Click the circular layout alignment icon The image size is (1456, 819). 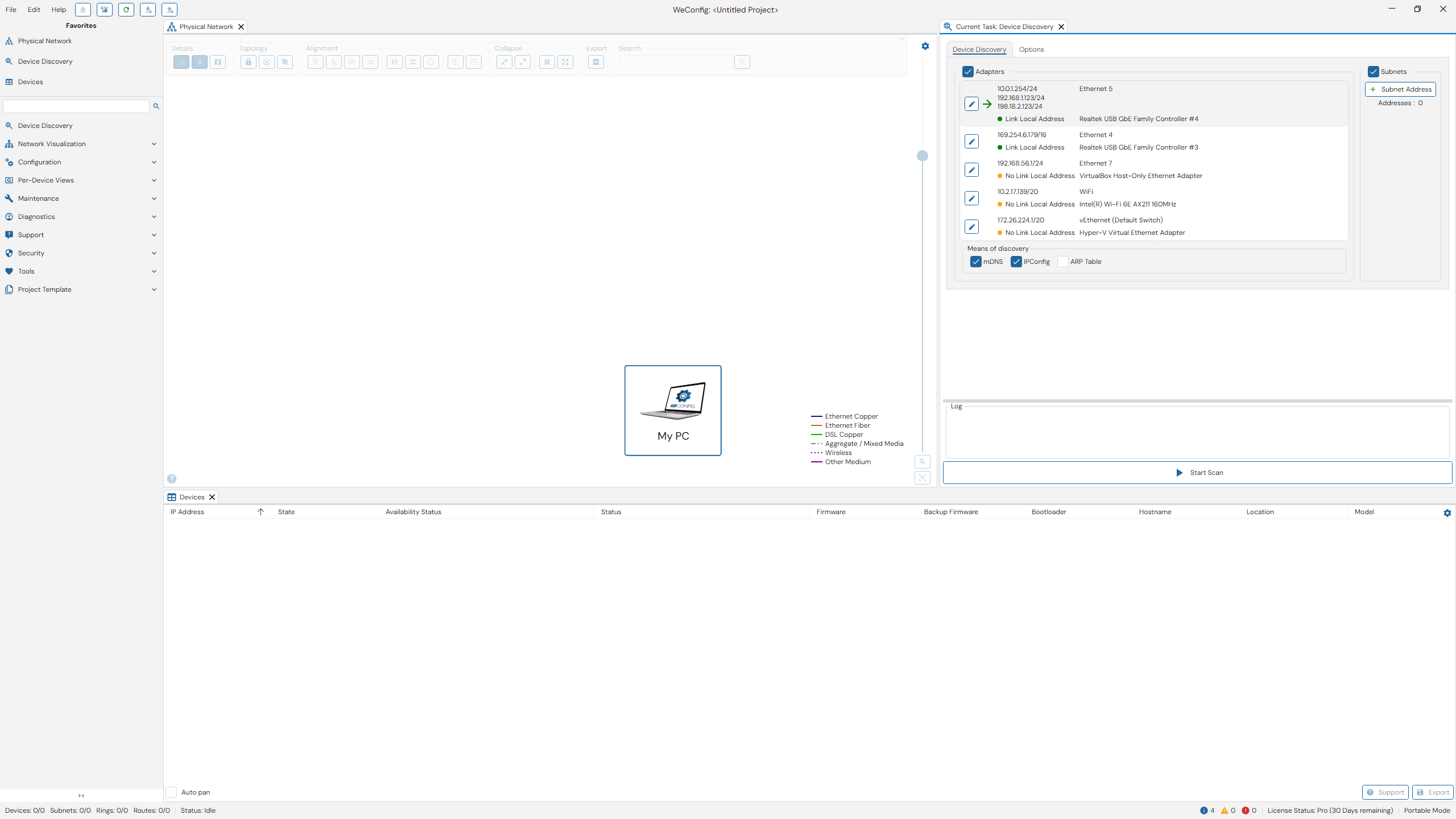(431, 62)
